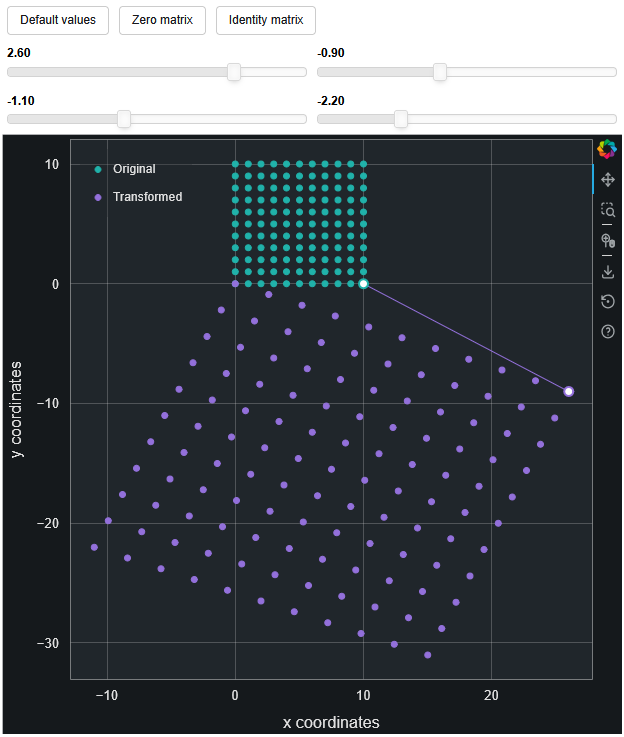Enable the Wheel Zoom tool
Image resolution: width=624 pixels, height=737 pixels.
[607, 241]
